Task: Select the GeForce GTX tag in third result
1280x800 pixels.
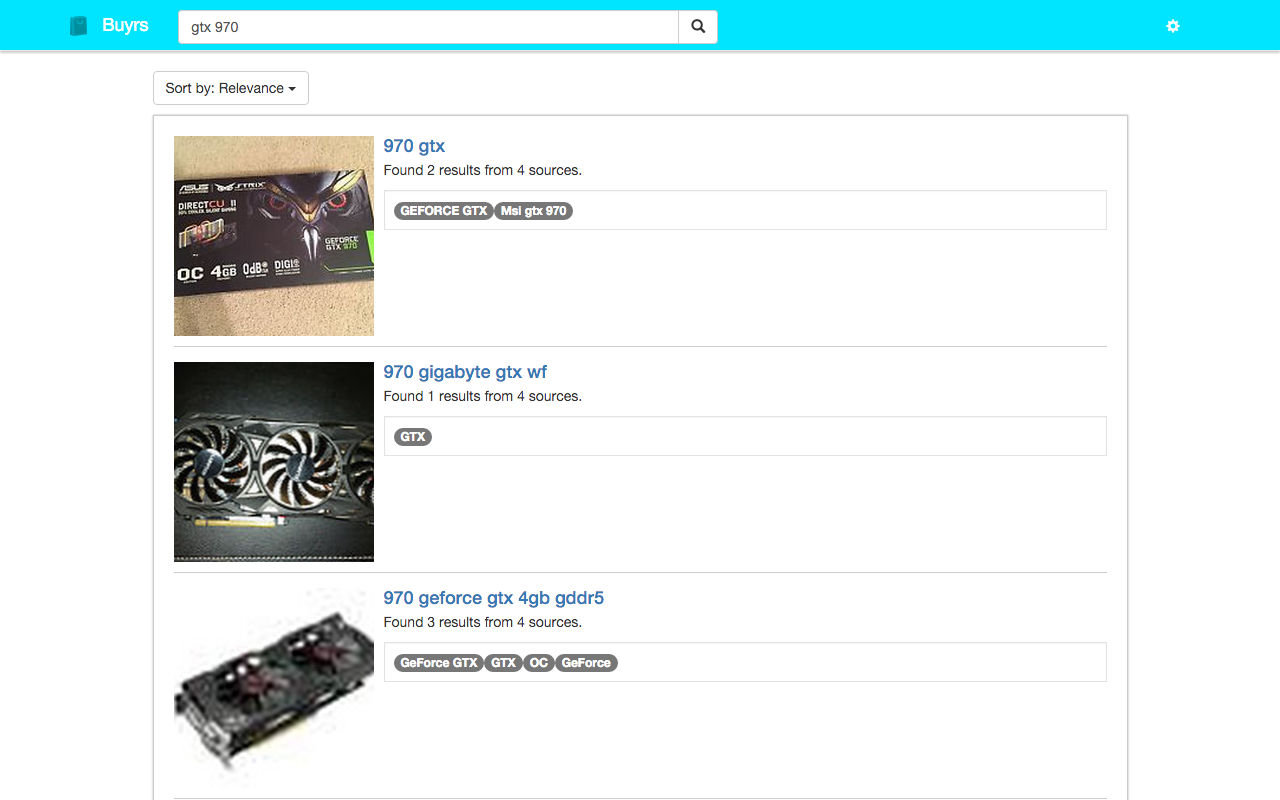Action: click(x=439, y=663)
